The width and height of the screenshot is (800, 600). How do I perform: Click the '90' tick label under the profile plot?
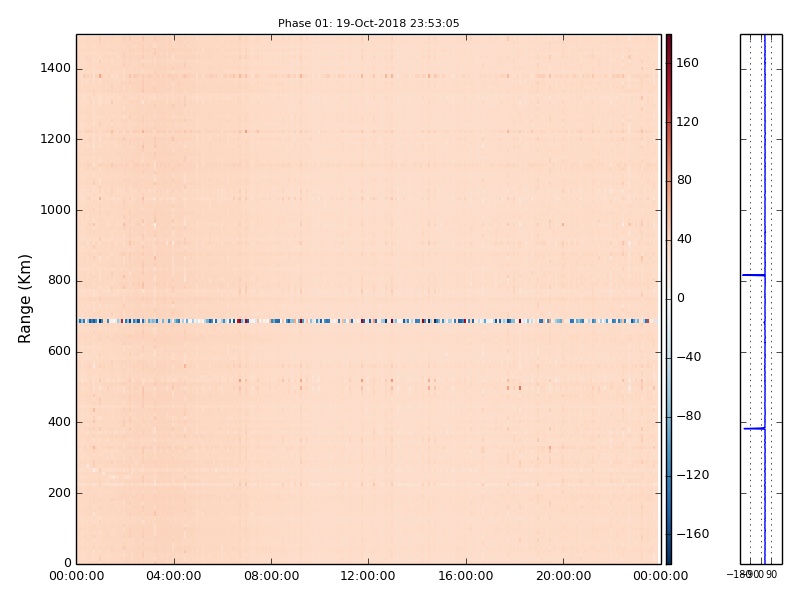(x=771, y=574)
